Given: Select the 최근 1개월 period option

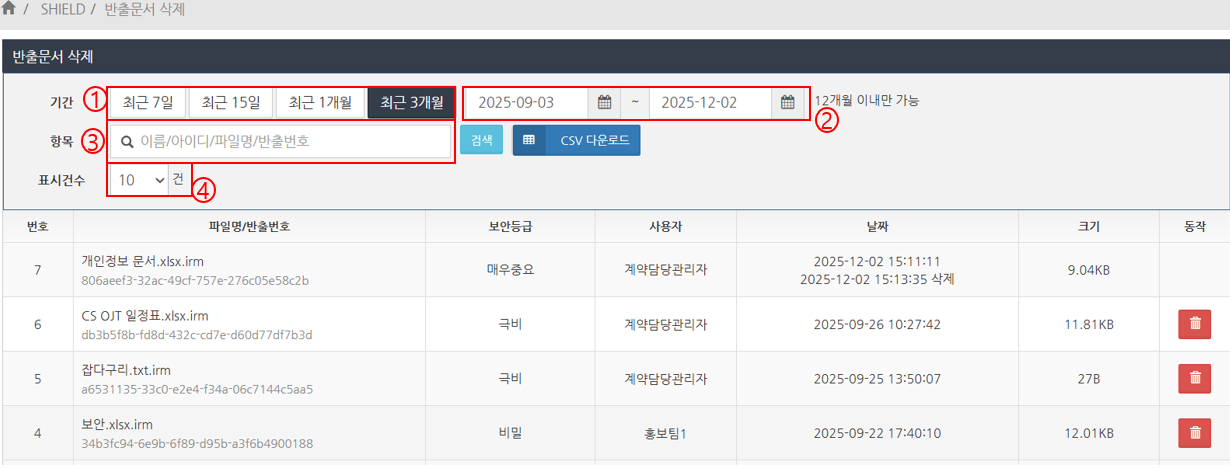Looking at the screenshot, I should 320,102.
